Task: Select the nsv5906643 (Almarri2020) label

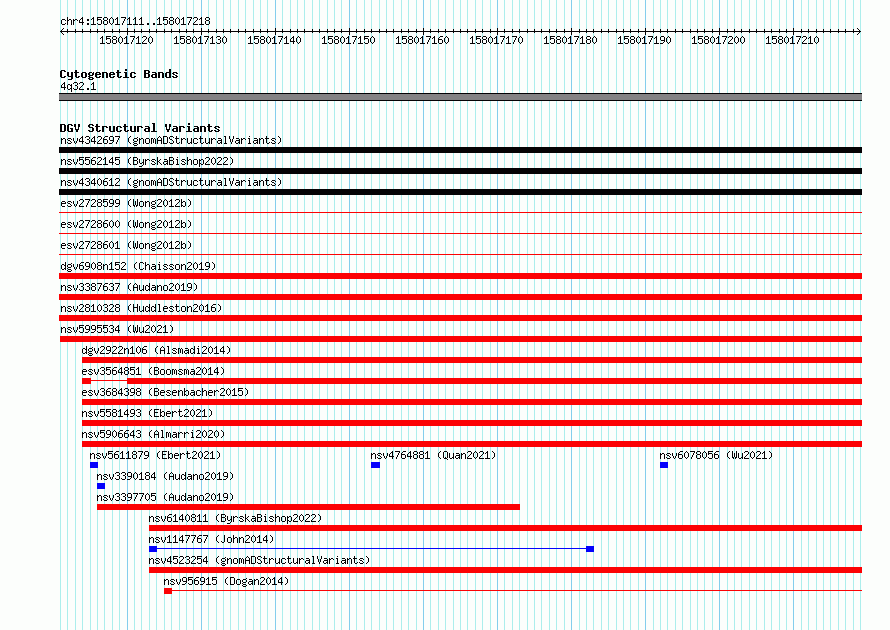Action: [x=153, y=434]
